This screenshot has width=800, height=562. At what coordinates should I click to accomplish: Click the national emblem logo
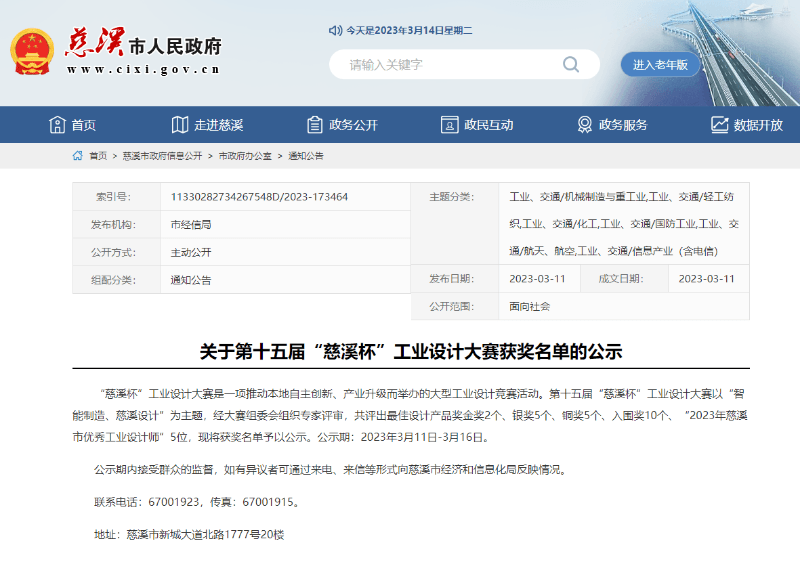pyautogui.click(x=32, y=52)
